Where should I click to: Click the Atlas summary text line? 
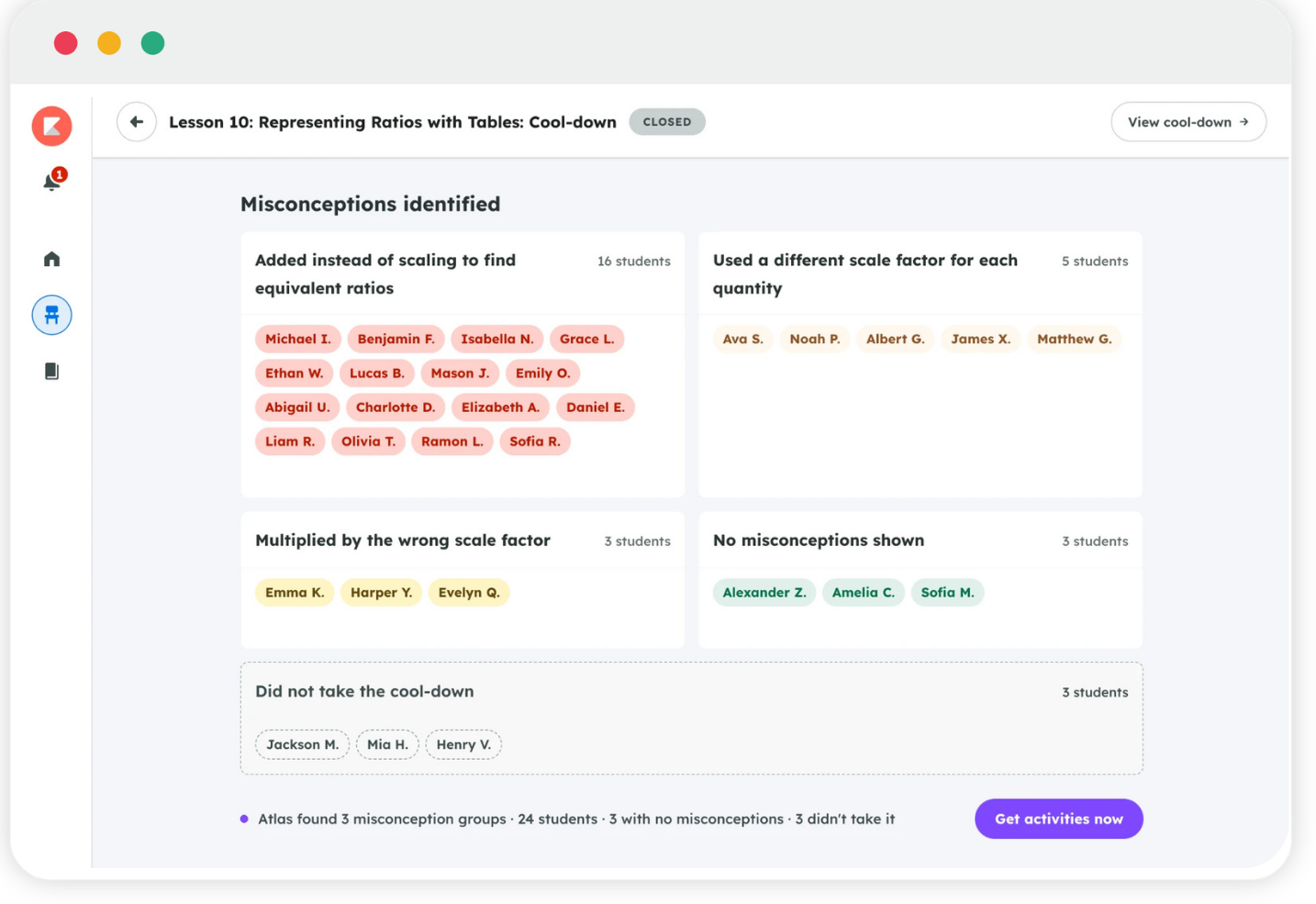[x=576, y=819]
